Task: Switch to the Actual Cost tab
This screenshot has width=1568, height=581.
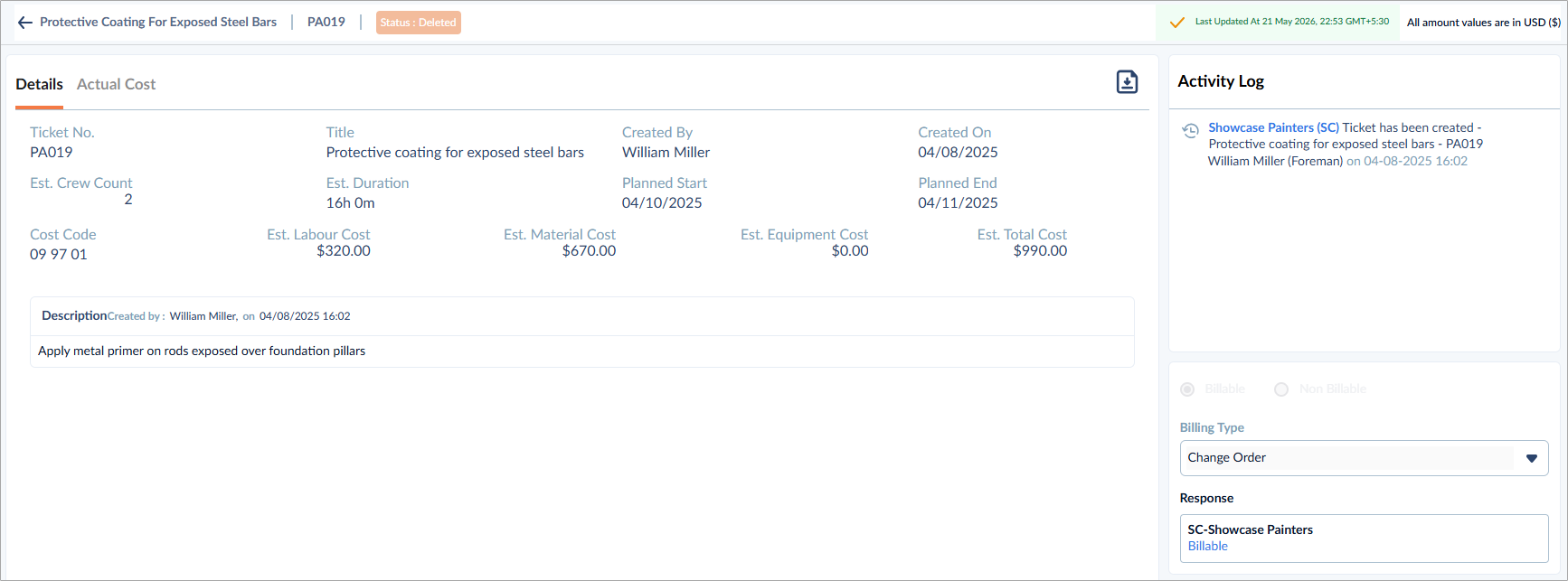Action: (116, 84)
